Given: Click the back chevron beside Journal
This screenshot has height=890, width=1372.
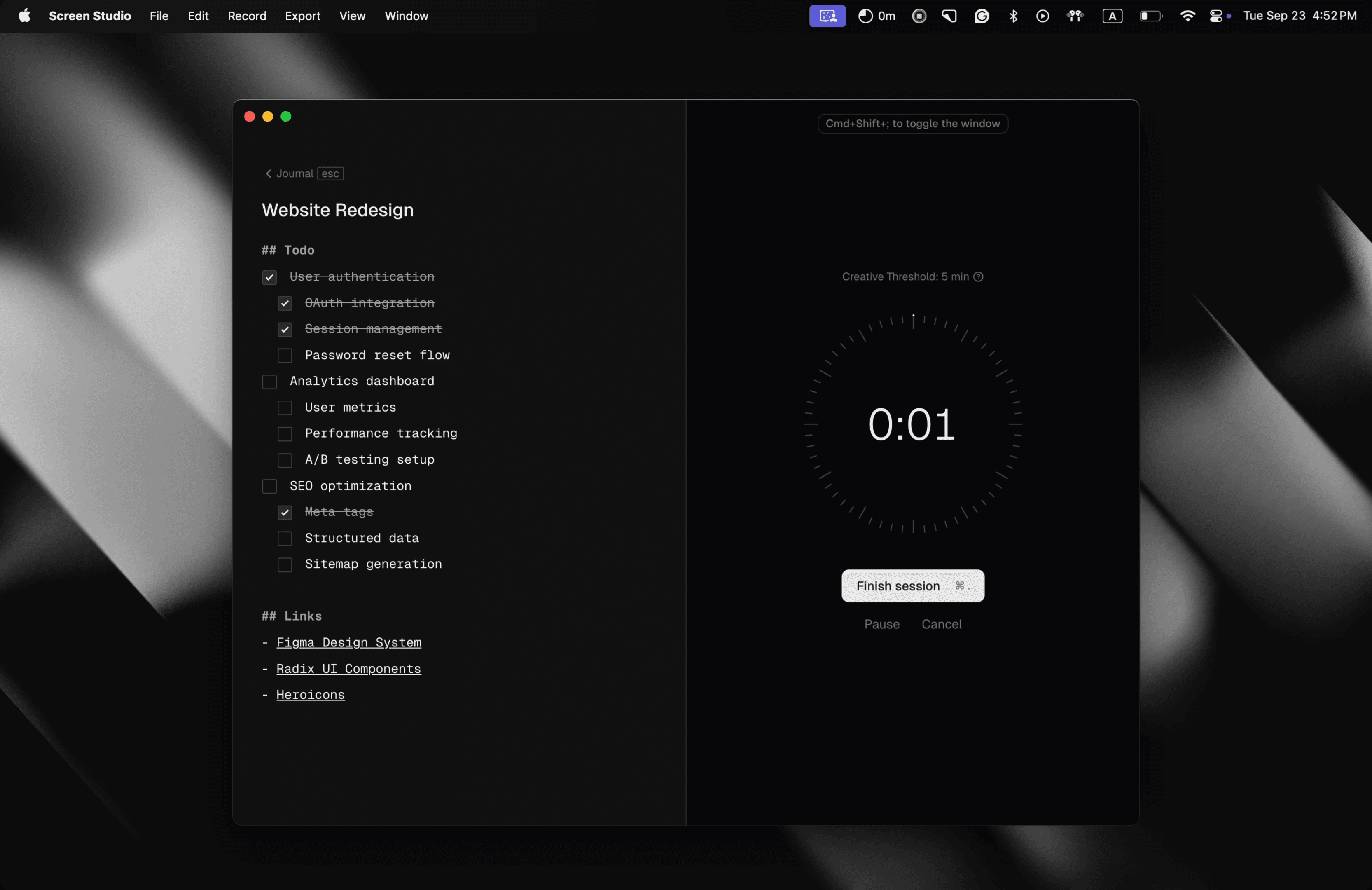Looking at the screenshot, I should click(268, 173).
